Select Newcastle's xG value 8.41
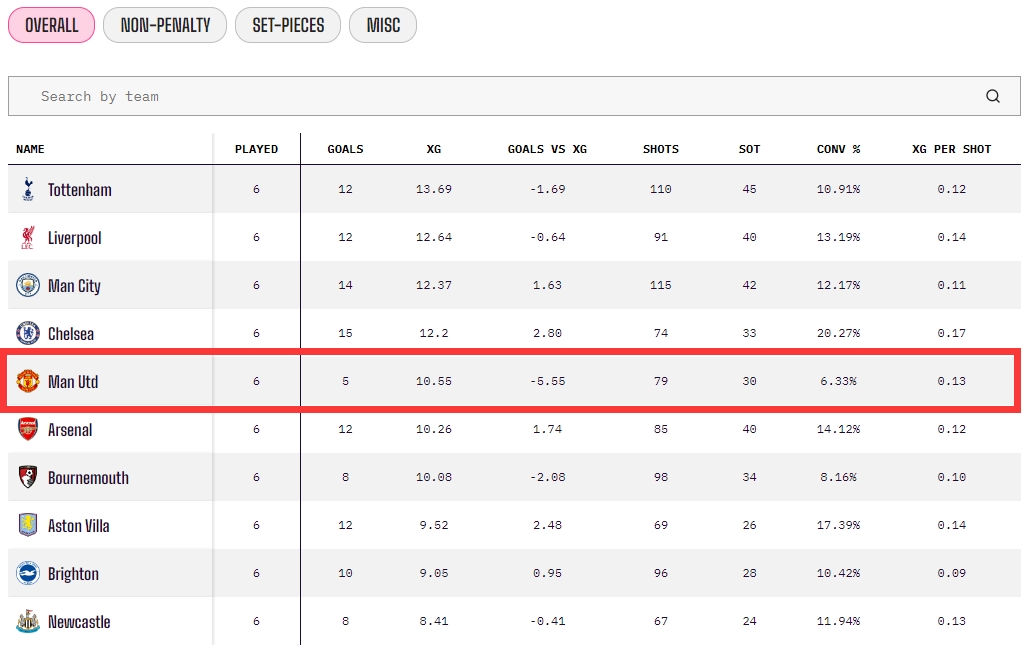Image resolution: width=1025 pixels, height=656 pixels. (434, 621)
